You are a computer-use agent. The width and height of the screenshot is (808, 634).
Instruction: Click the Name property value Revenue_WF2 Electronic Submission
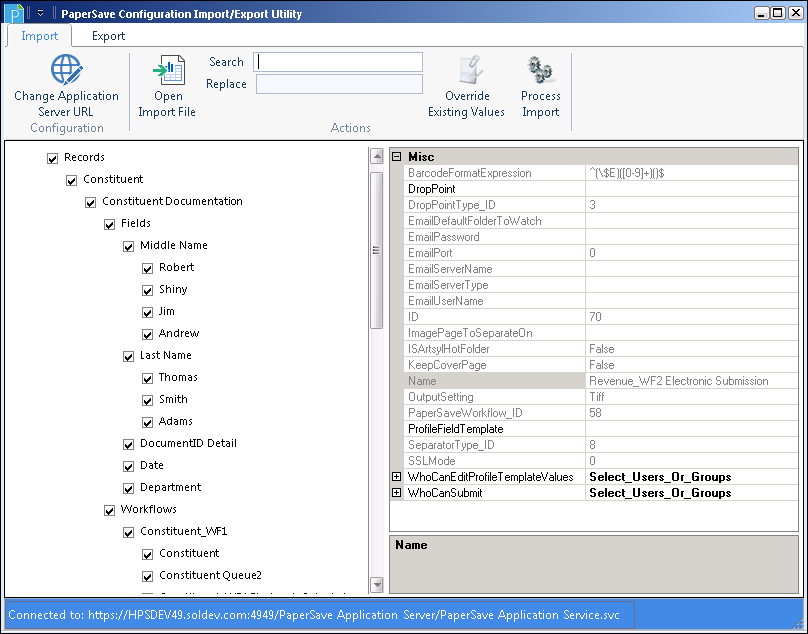tap(679, 380)
